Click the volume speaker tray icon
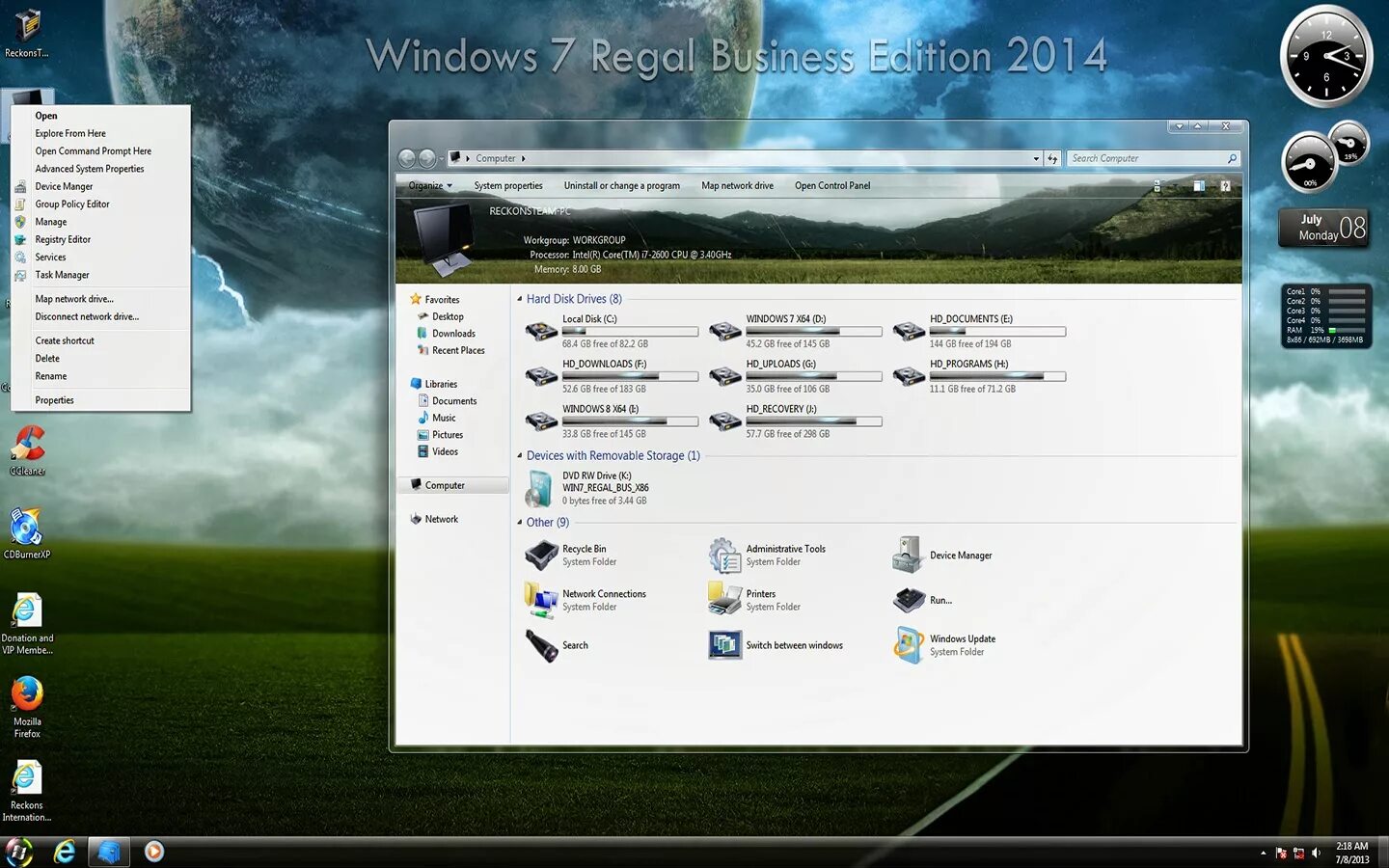1389x868 pixels. (x=1316, y=853)
